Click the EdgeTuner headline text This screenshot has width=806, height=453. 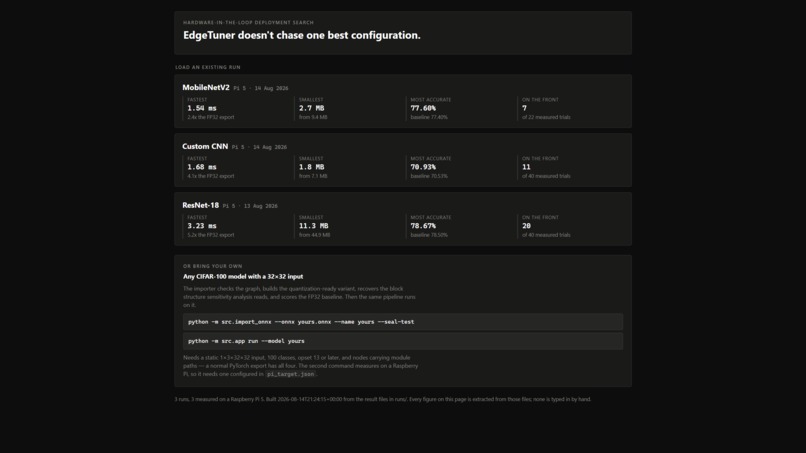pos(302,35)
